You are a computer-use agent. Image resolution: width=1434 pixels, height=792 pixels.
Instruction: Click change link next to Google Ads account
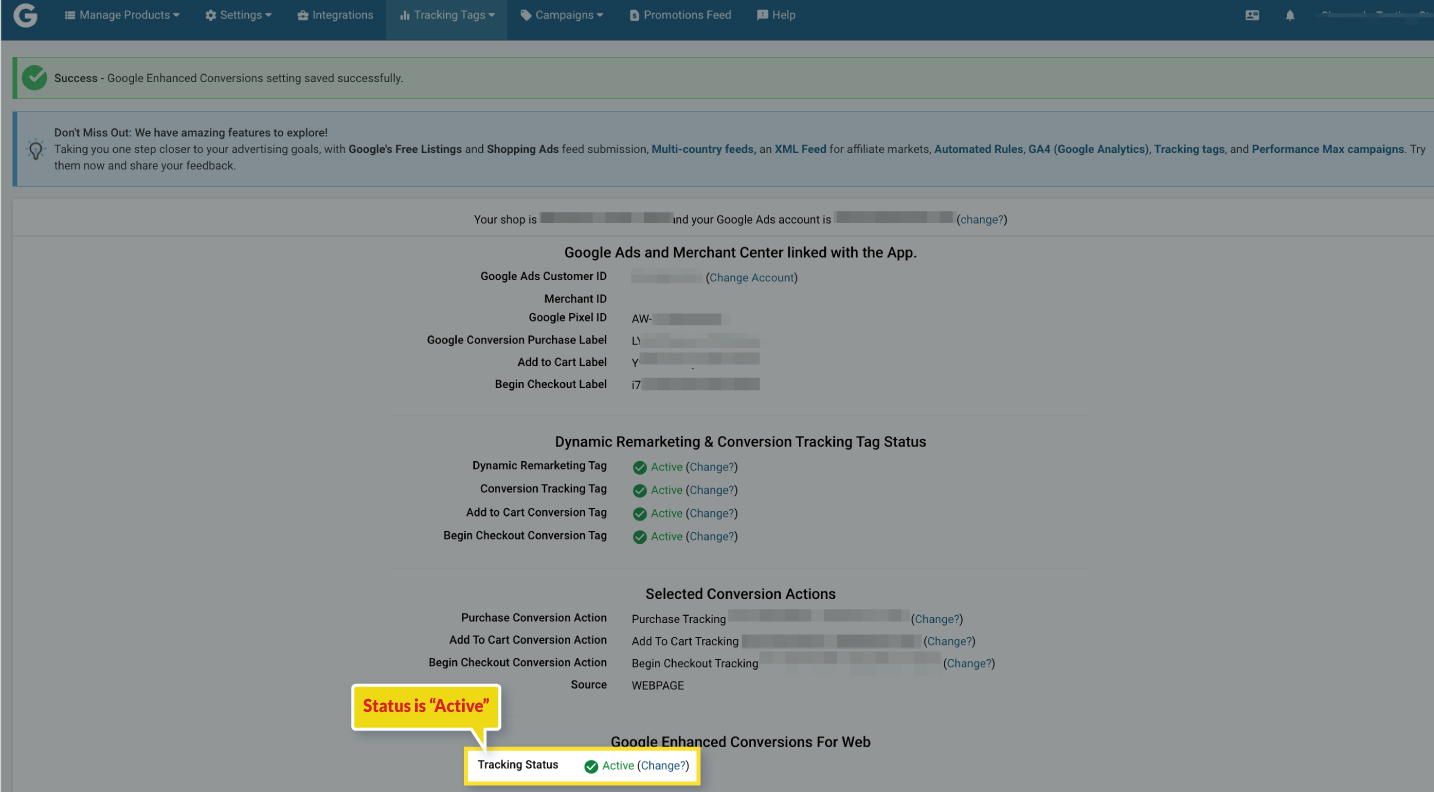click(982, 219)
